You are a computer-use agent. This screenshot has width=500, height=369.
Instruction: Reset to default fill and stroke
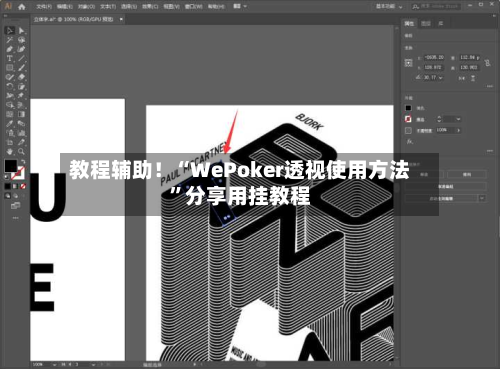6,177
